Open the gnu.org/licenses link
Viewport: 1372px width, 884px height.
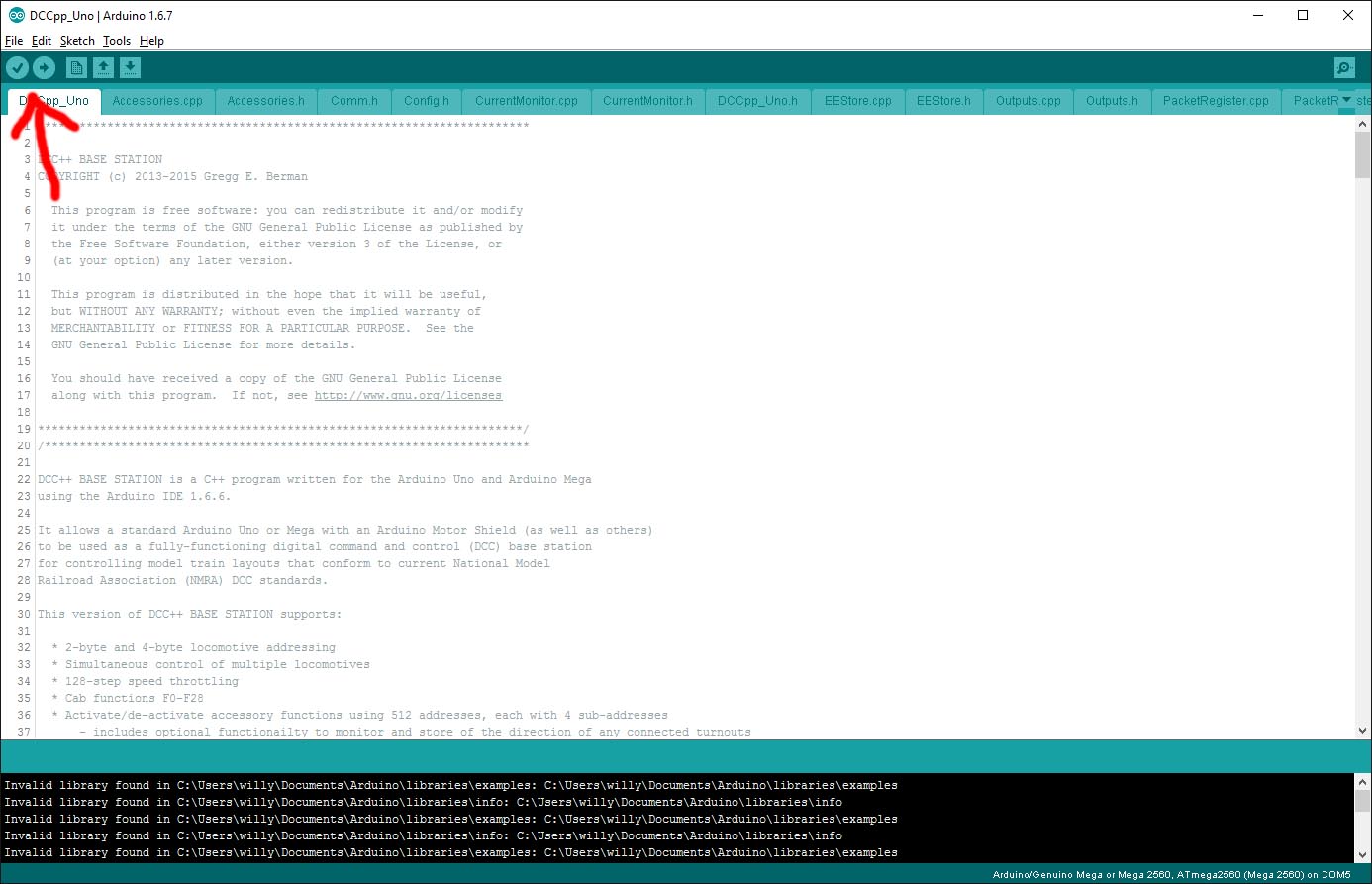[408, 395]
